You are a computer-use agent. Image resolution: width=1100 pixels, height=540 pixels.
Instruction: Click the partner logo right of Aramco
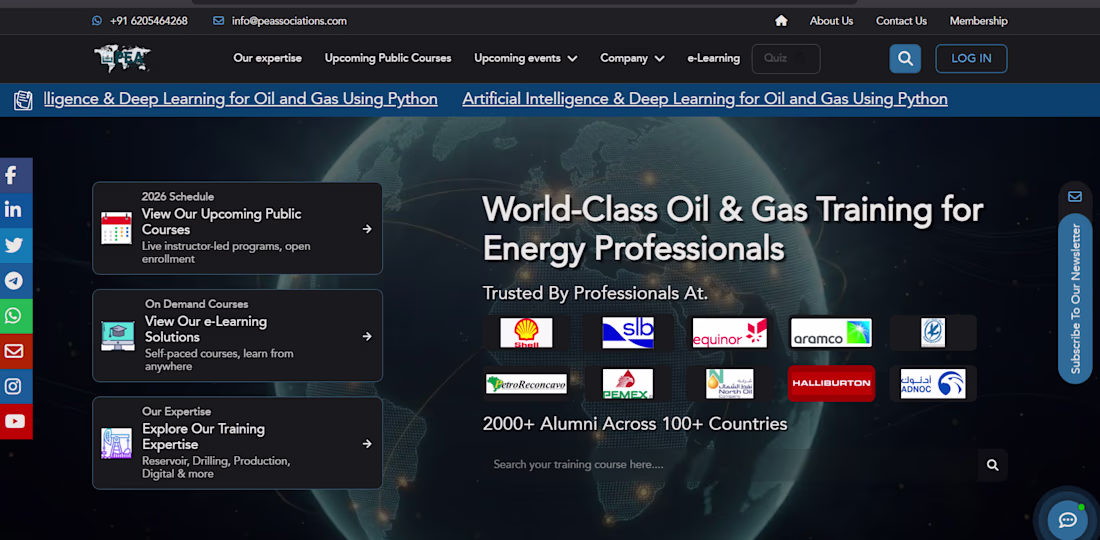933,332
